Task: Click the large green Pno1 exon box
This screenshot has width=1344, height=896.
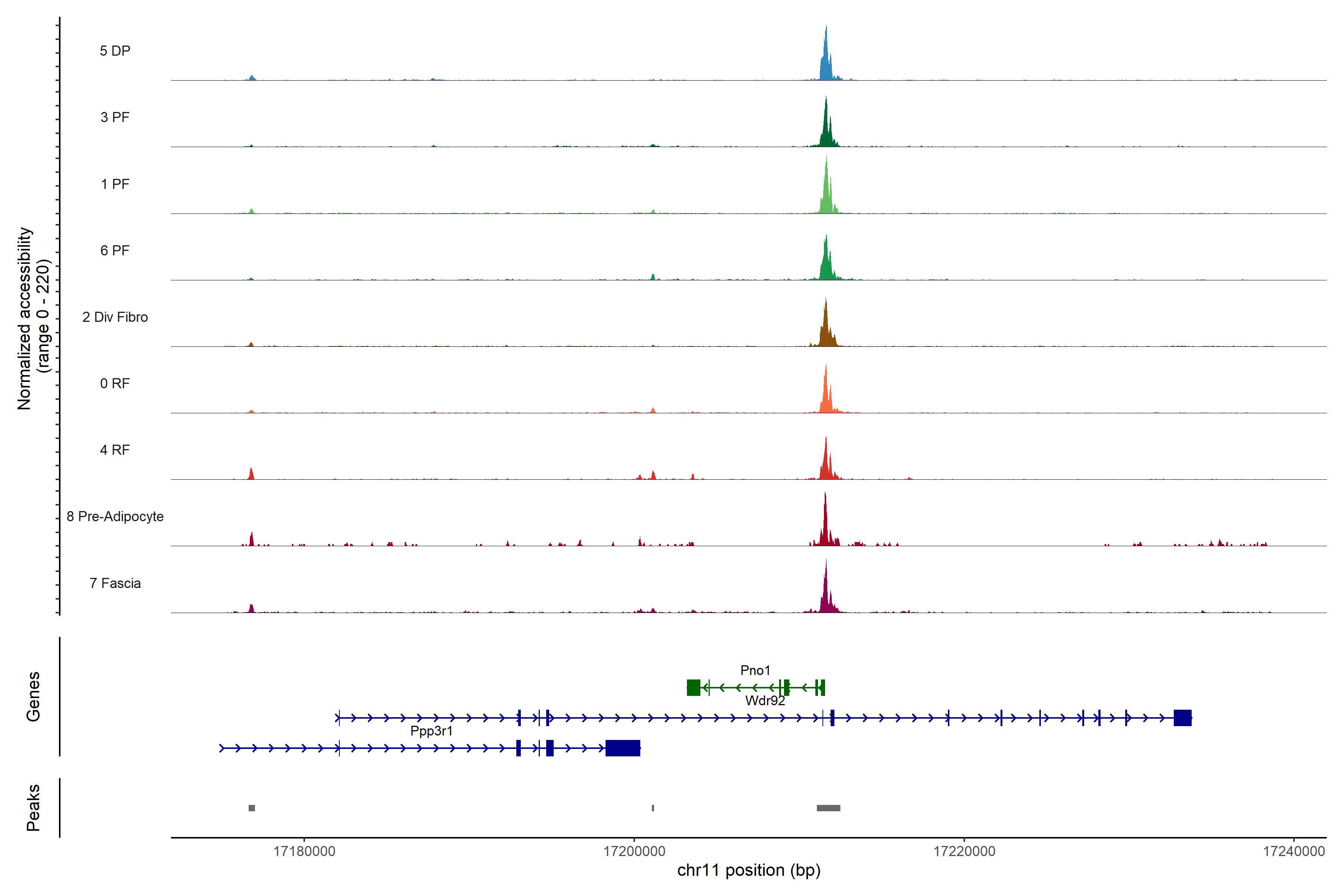Action: tap(693, 687)
